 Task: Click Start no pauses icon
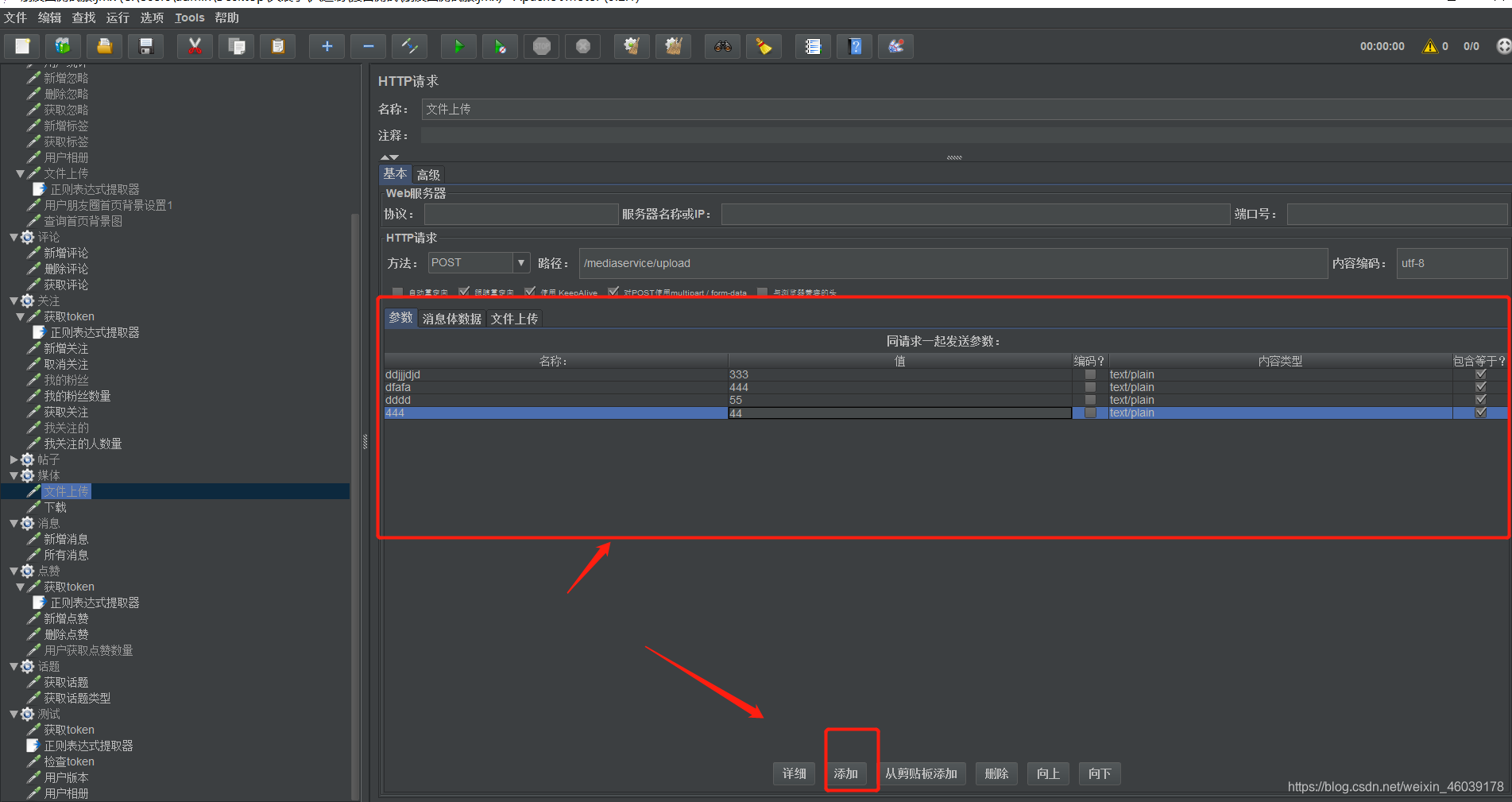tap(500, 46)
